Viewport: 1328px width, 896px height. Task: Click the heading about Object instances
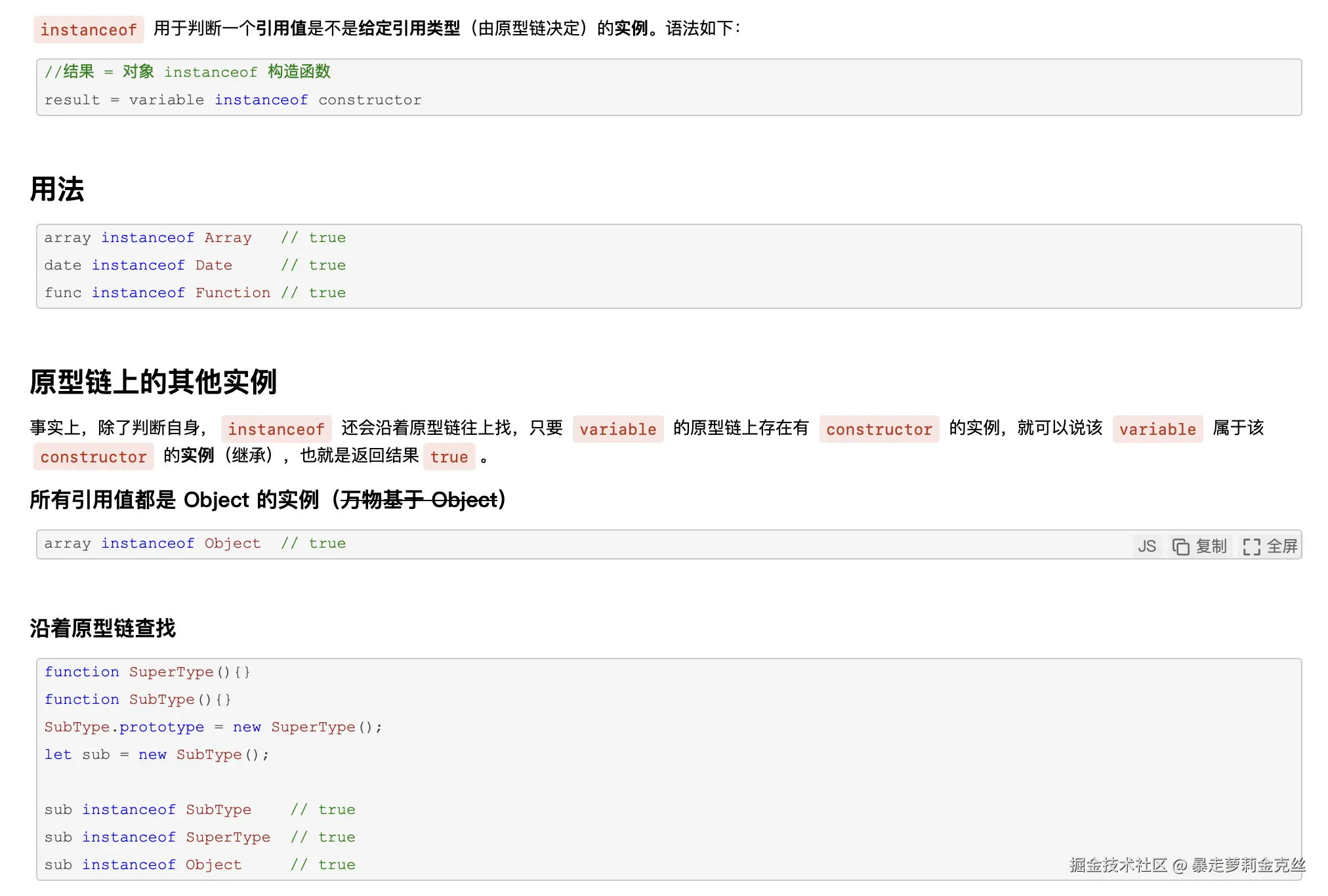coord(268,500)
